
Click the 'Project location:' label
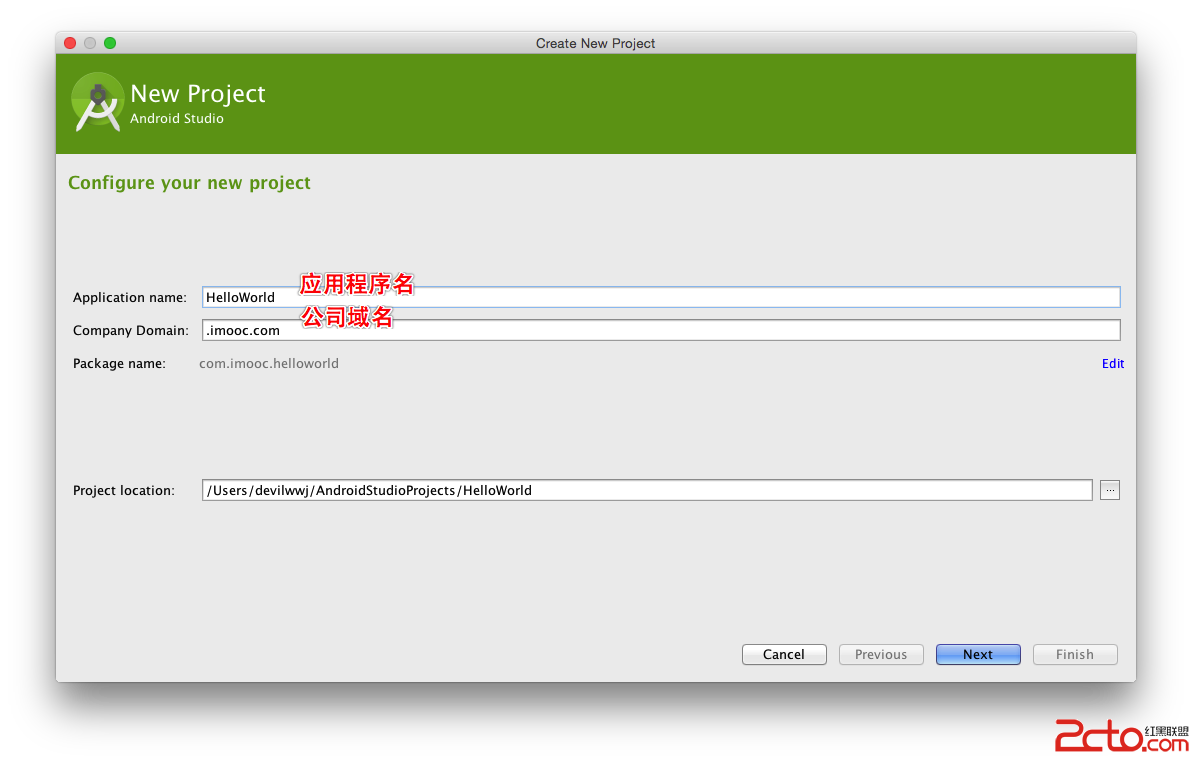pos(124,491)
